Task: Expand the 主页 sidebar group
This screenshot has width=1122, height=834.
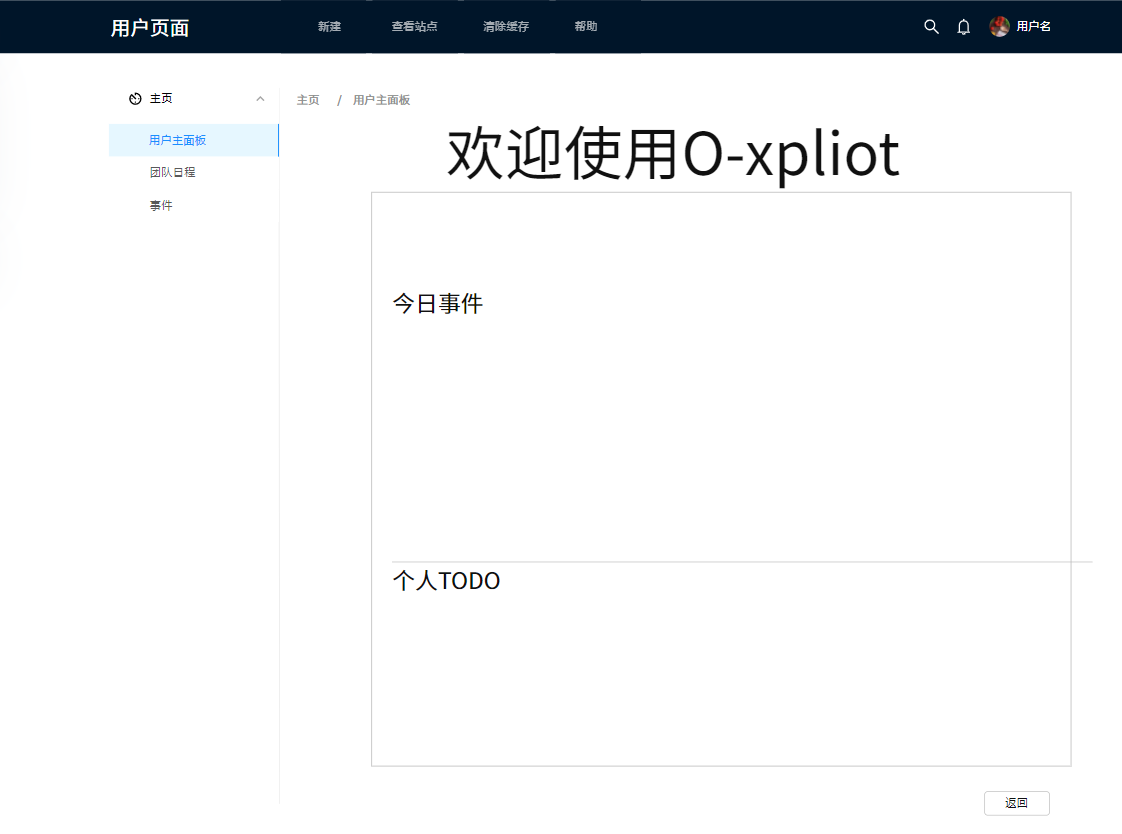Action: (160, 98)
